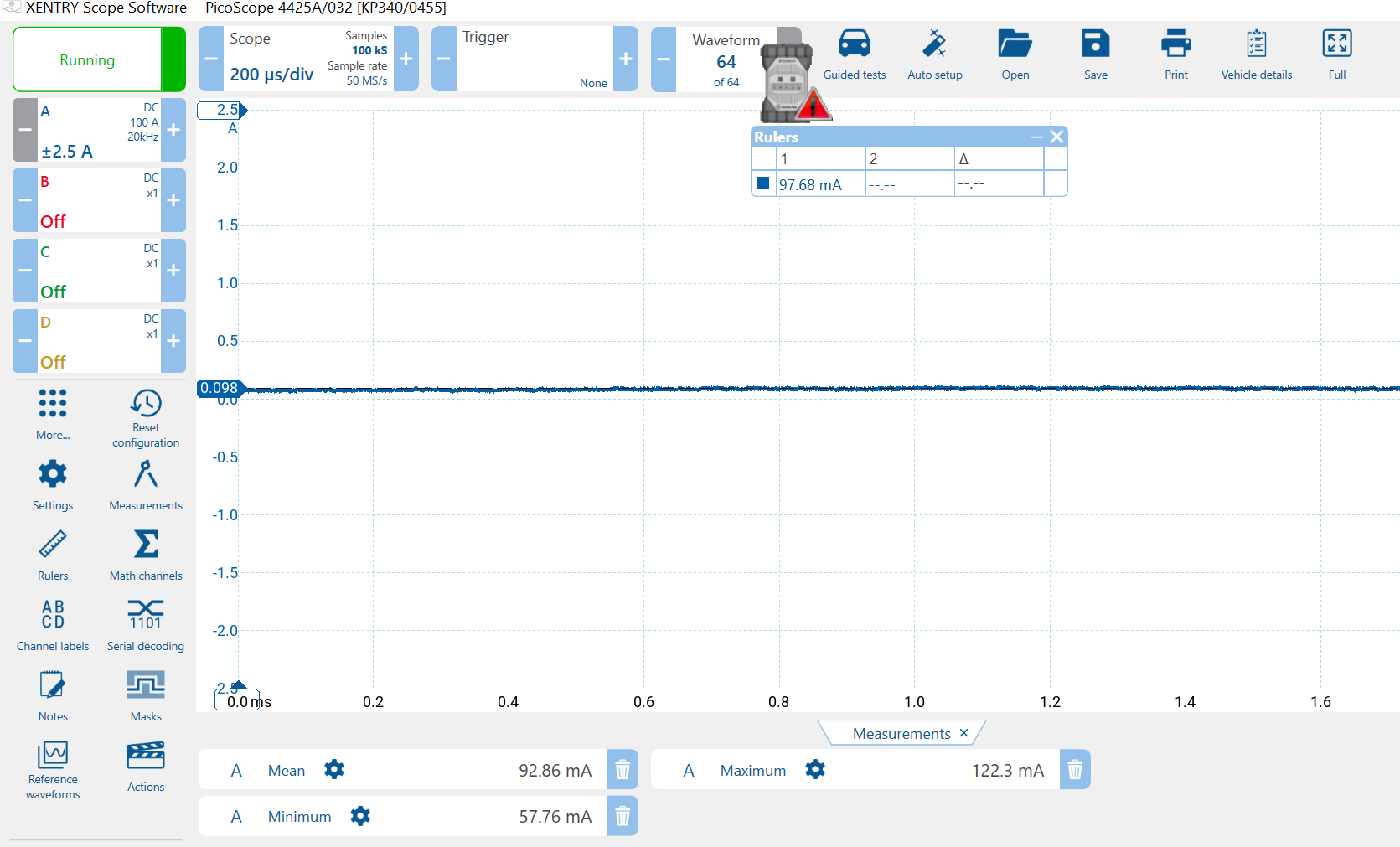Open the Math channels sigma icon
Image resolution: width=1400 pixels, height=847 pixels.
pyautogui.click(x=146, y=554)
